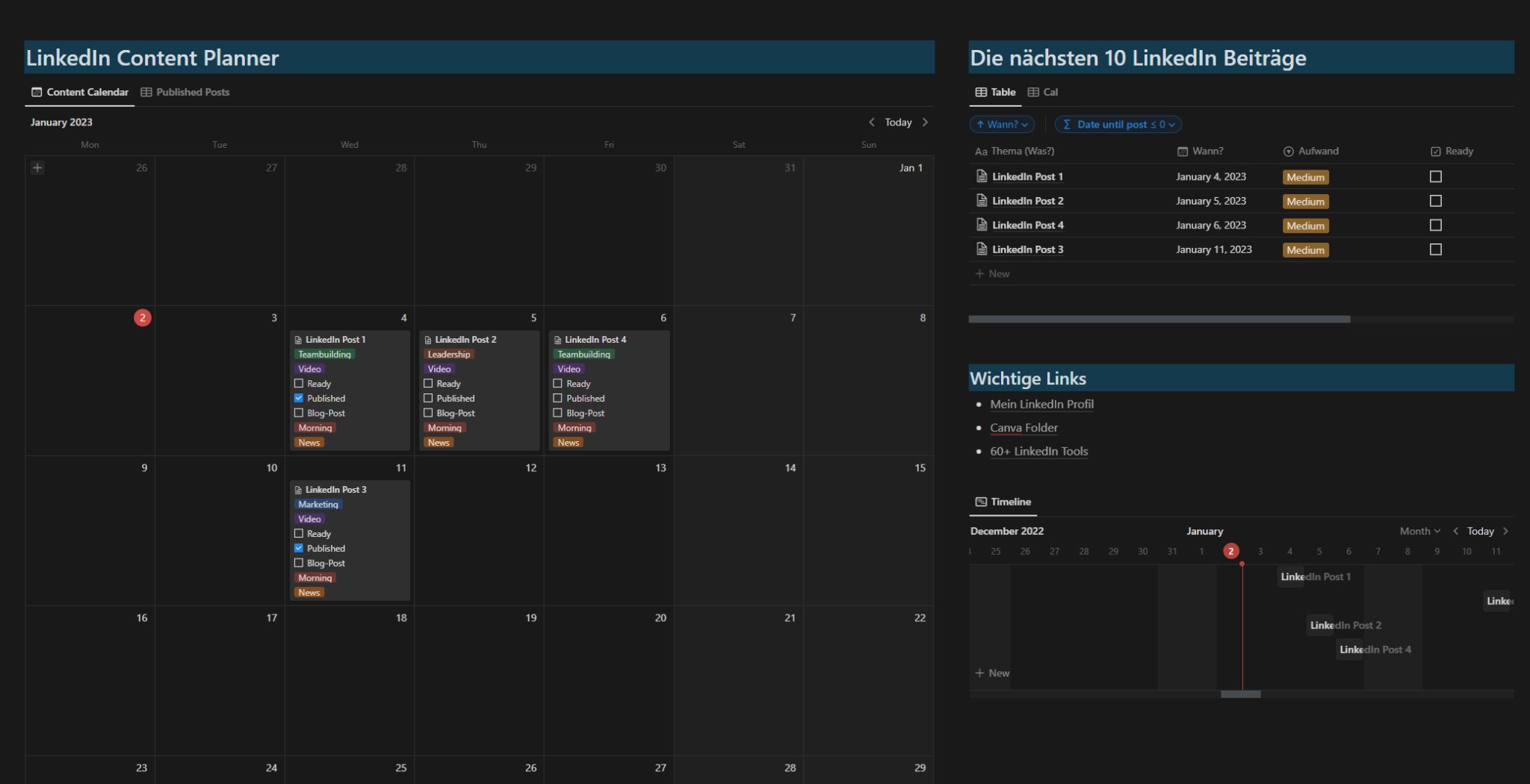
Task: Check the Ready checkbox for LinkedIn Post 1
Action: (x=1435, y=176)
